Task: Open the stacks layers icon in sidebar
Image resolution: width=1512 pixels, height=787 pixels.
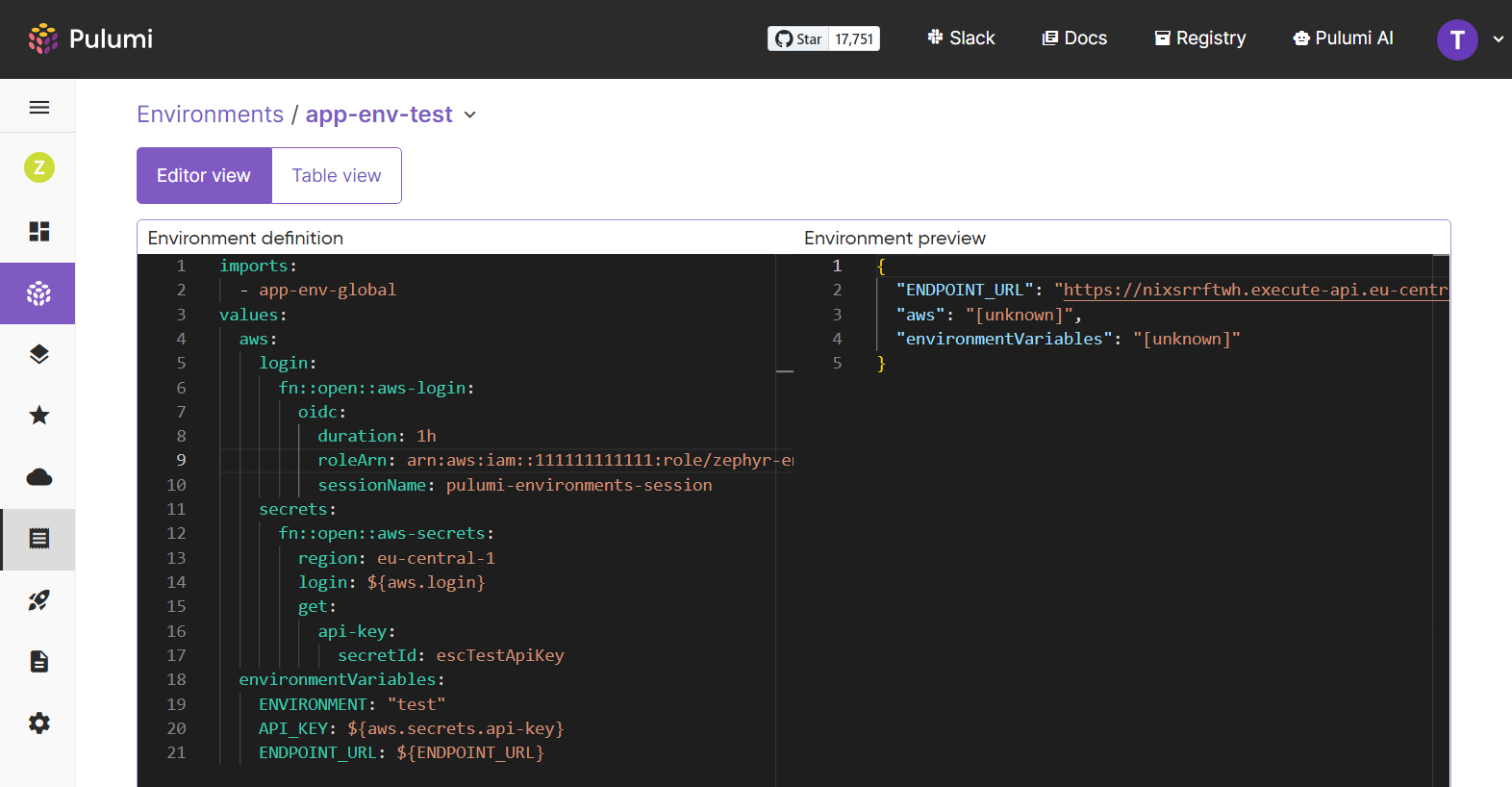Action: [x=38, y=354]
